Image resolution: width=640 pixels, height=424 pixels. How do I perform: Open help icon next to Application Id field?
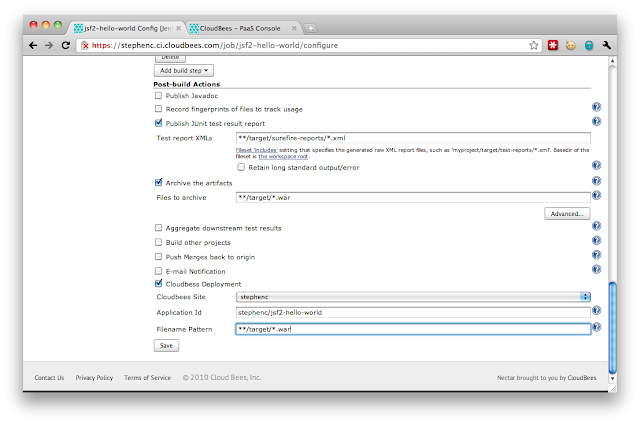pos(596,311)
